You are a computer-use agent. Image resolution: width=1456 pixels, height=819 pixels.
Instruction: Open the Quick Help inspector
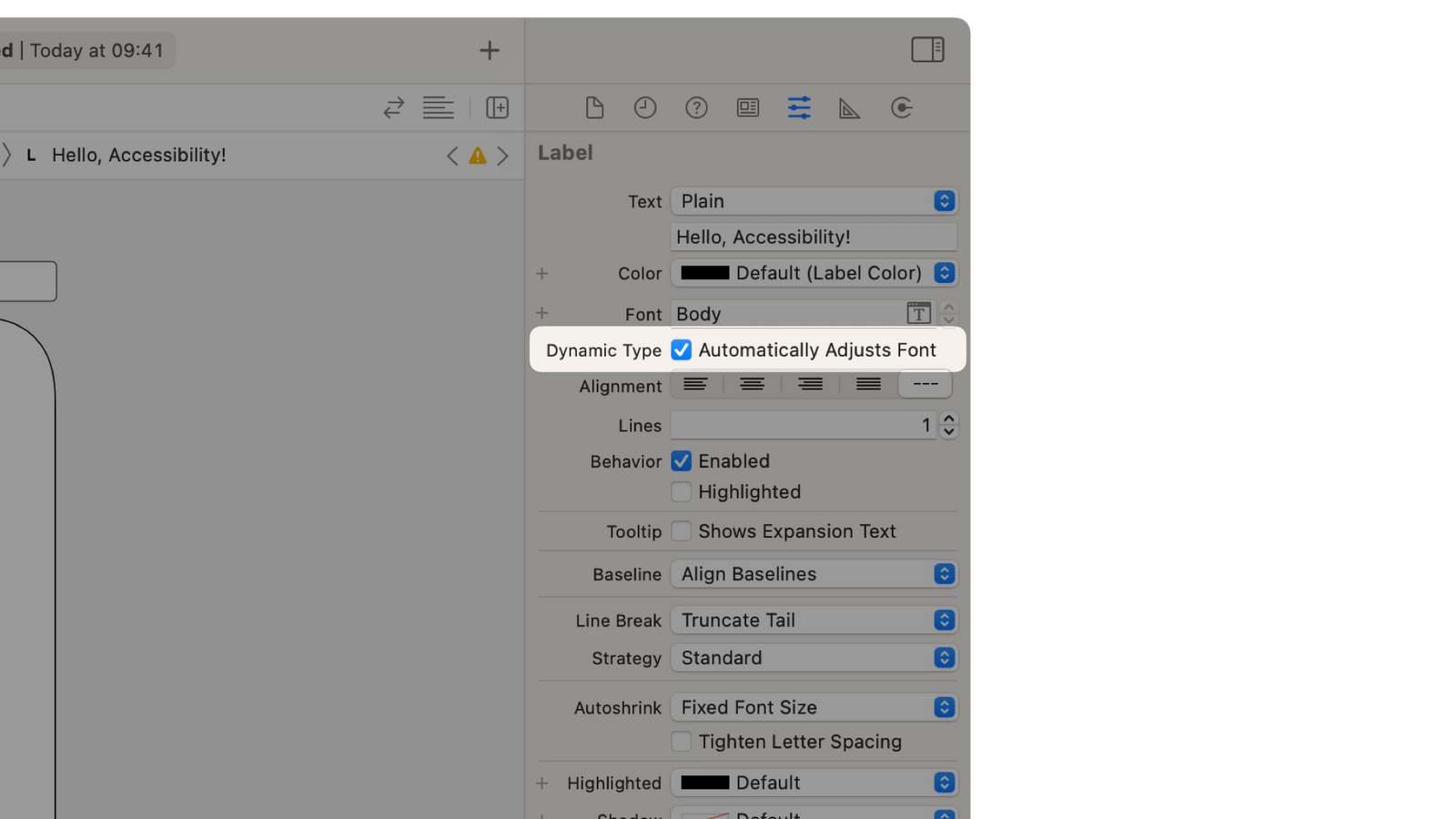click(696, 107)
